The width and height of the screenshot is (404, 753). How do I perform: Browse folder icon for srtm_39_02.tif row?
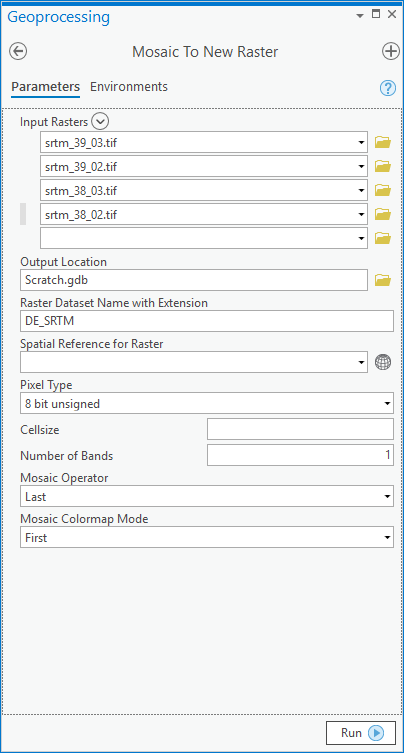[x=383, y=166]
